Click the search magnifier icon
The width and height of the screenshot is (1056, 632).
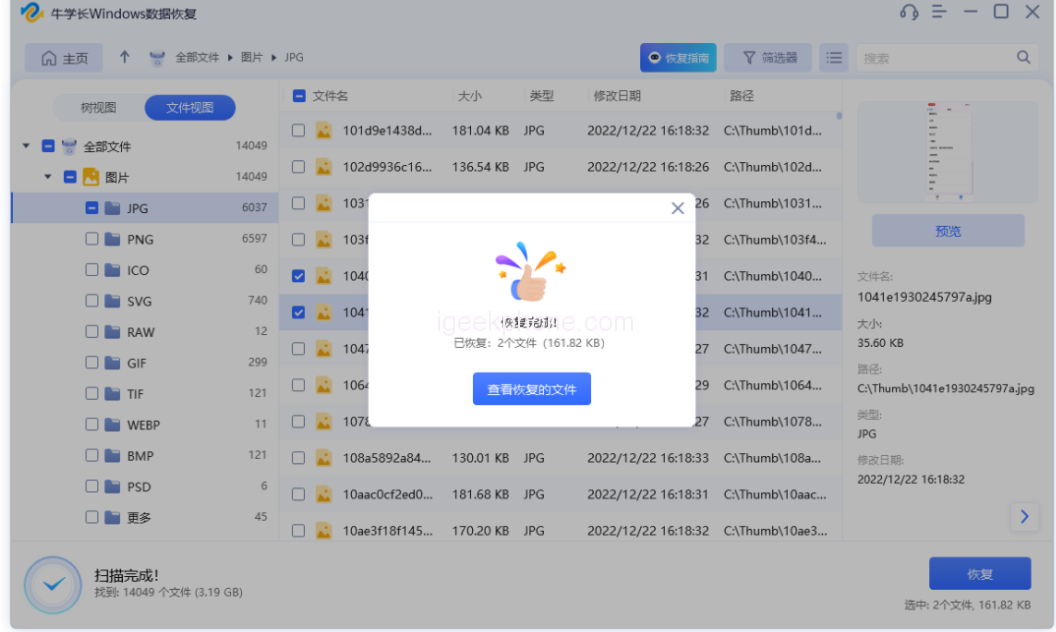click(1023, 57)
